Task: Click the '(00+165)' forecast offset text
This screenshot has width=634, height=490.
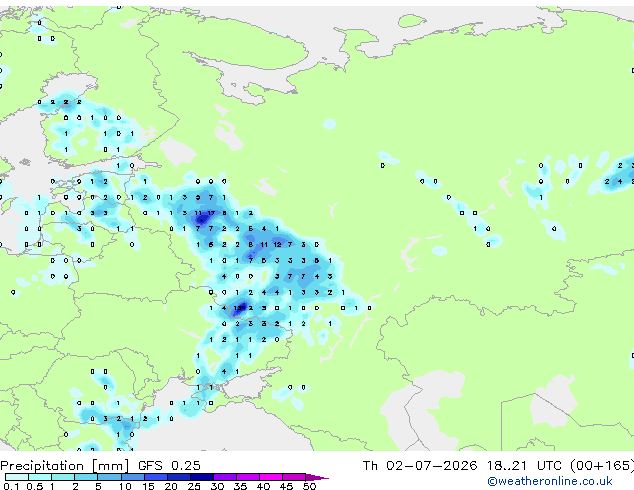Action: point(602,466)
